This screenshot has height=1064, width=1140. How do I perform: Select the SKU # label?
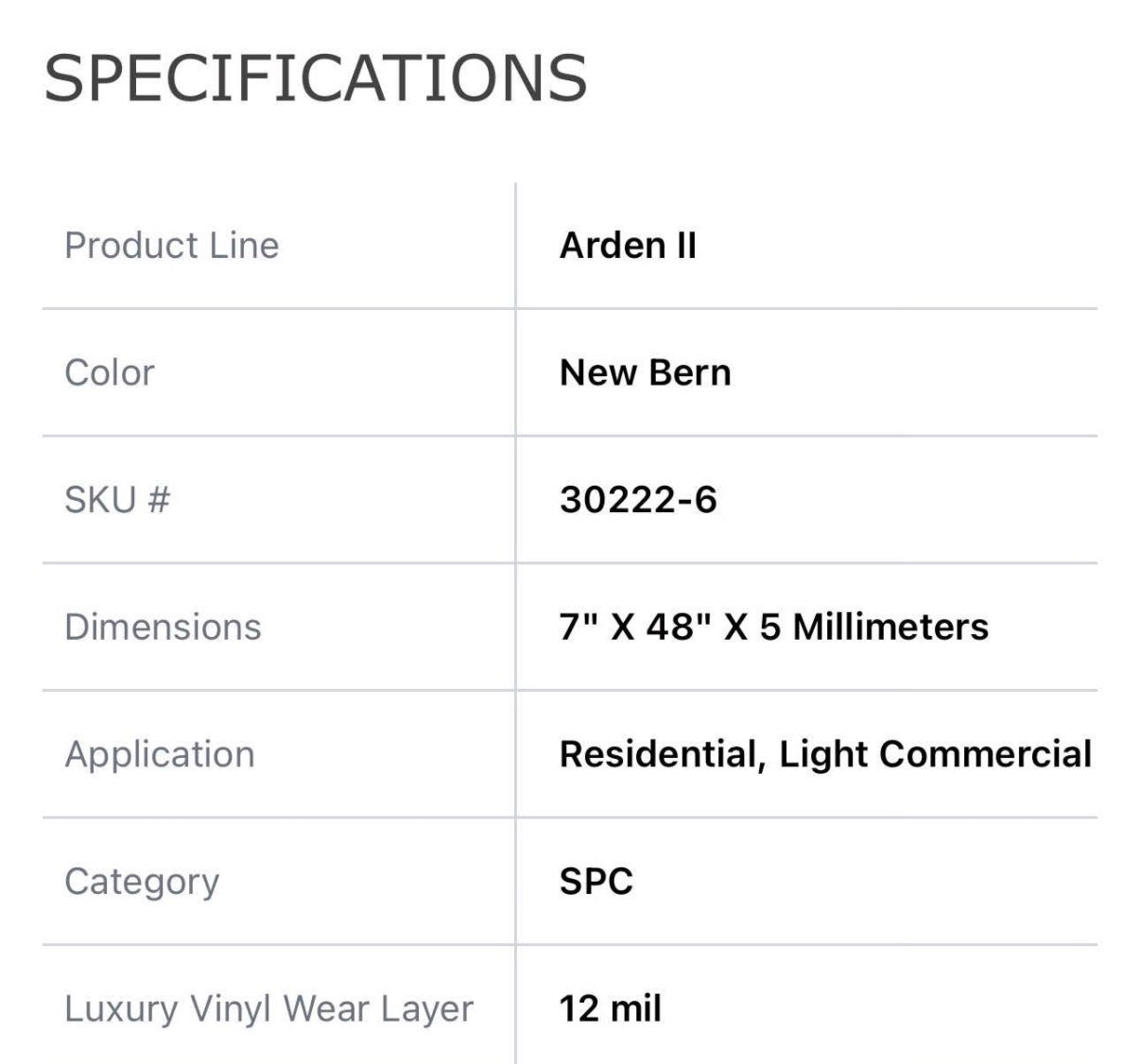pyautogui.click(x=116, y=499)
